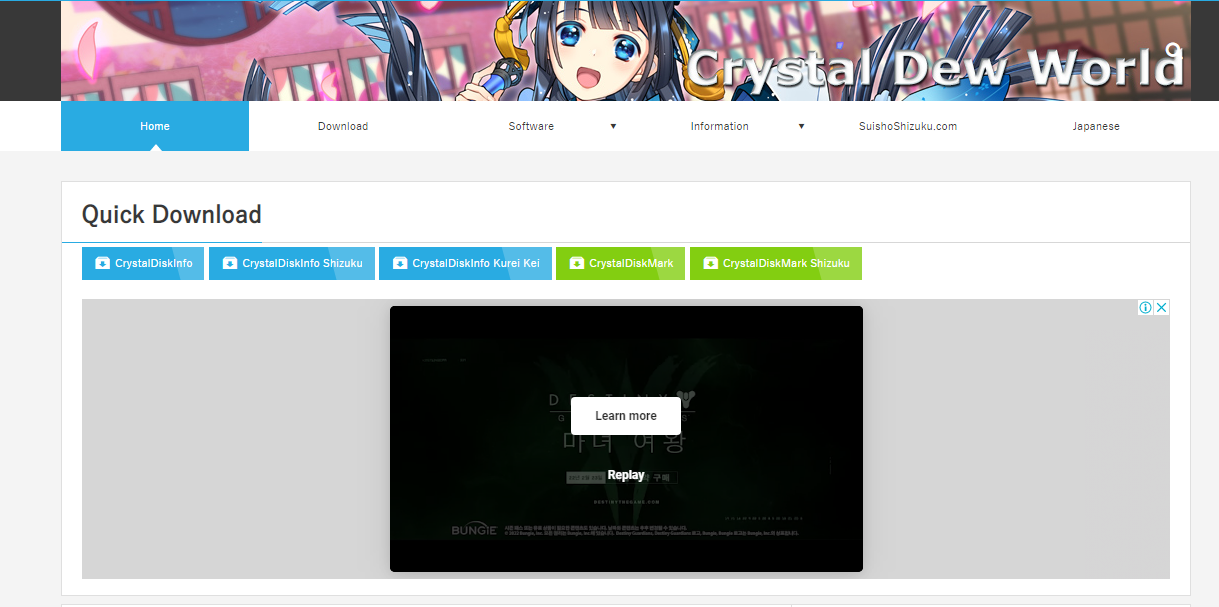1219x607 pixels.
Task: Switch site to Japanese
Action: coord(1096,126)
